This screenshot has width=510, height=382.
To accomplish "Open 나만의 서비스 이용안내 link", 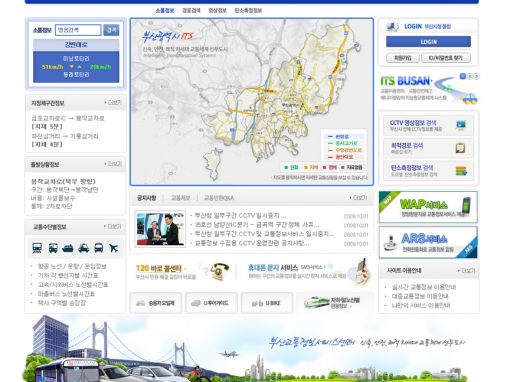I will [421, 305].
